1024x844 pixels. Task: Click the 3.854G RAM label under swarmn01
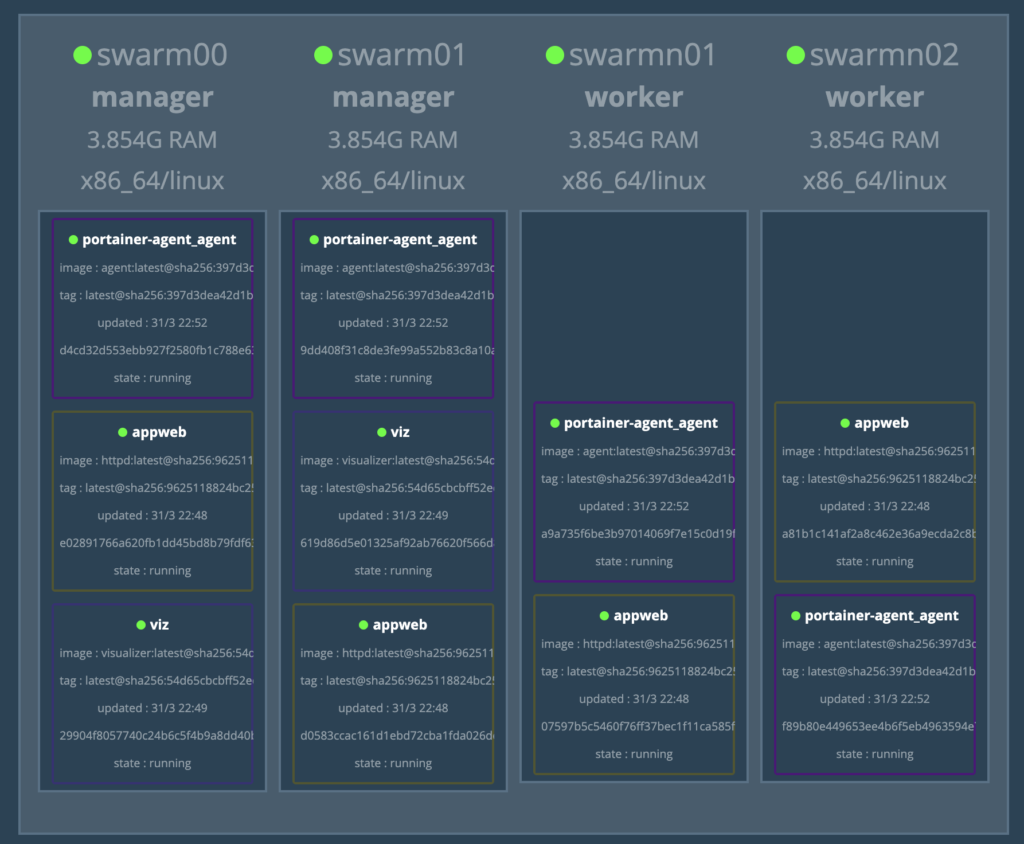click(634, 139)
